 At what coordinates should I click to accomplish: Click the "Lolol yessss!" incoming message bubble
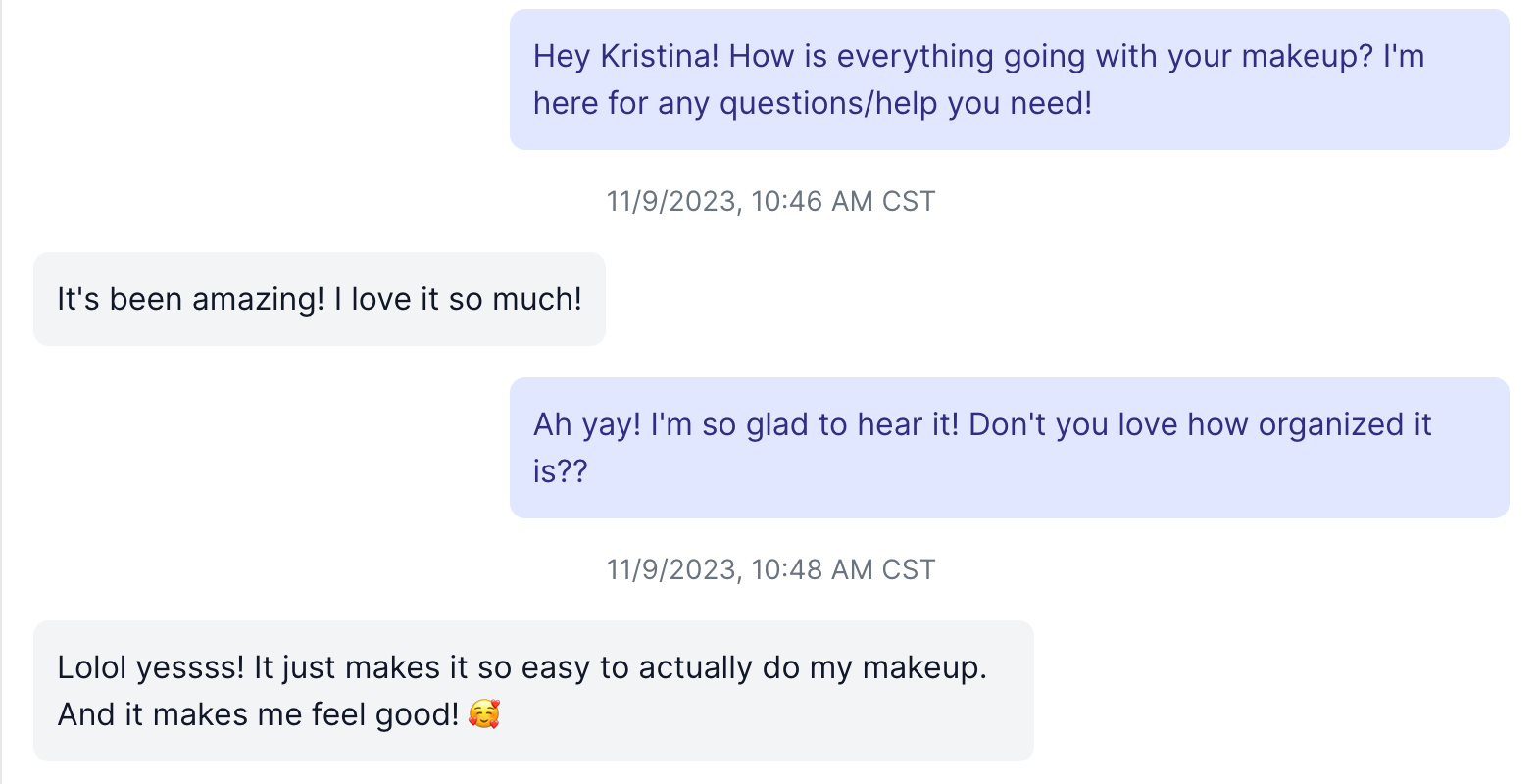533,691
